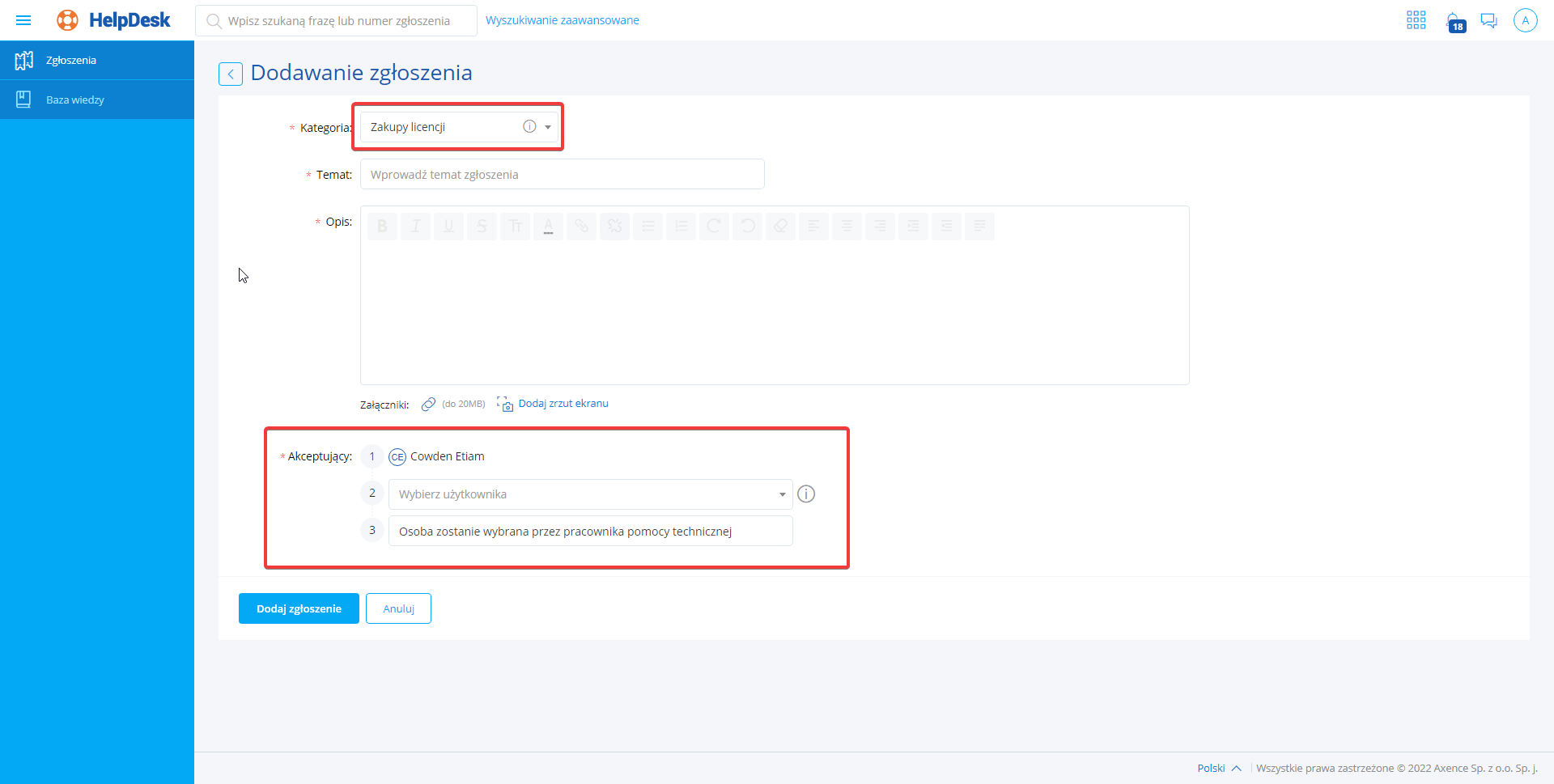Open Zgłoszenia in the sidebar
This screenshot has height=784, width=1554.
coord(71,61)
